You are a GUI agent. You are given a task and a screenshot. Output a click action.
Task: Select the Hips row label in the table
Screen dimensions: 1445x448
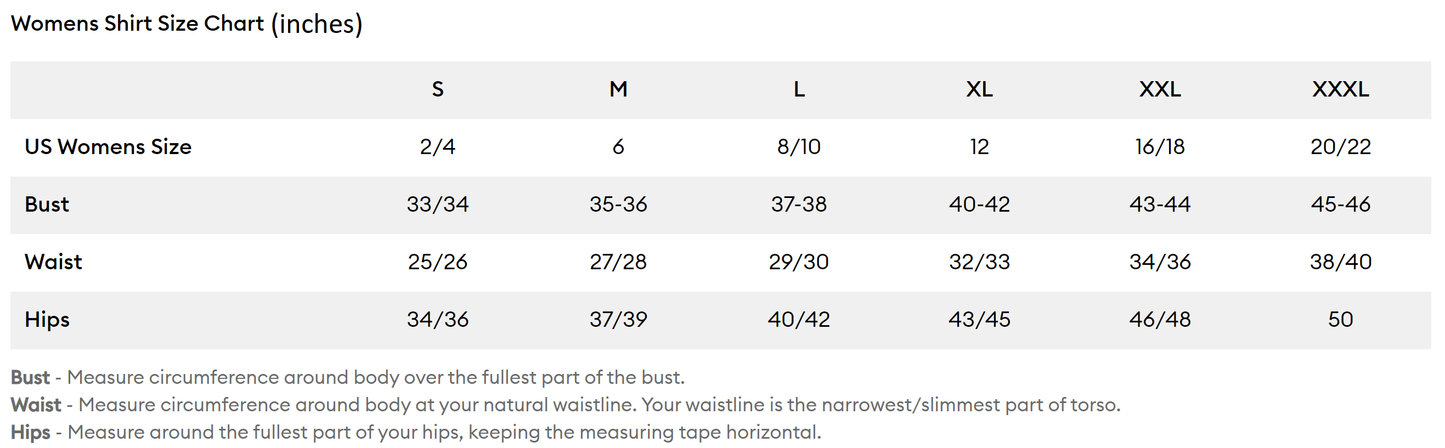point(47,320)
